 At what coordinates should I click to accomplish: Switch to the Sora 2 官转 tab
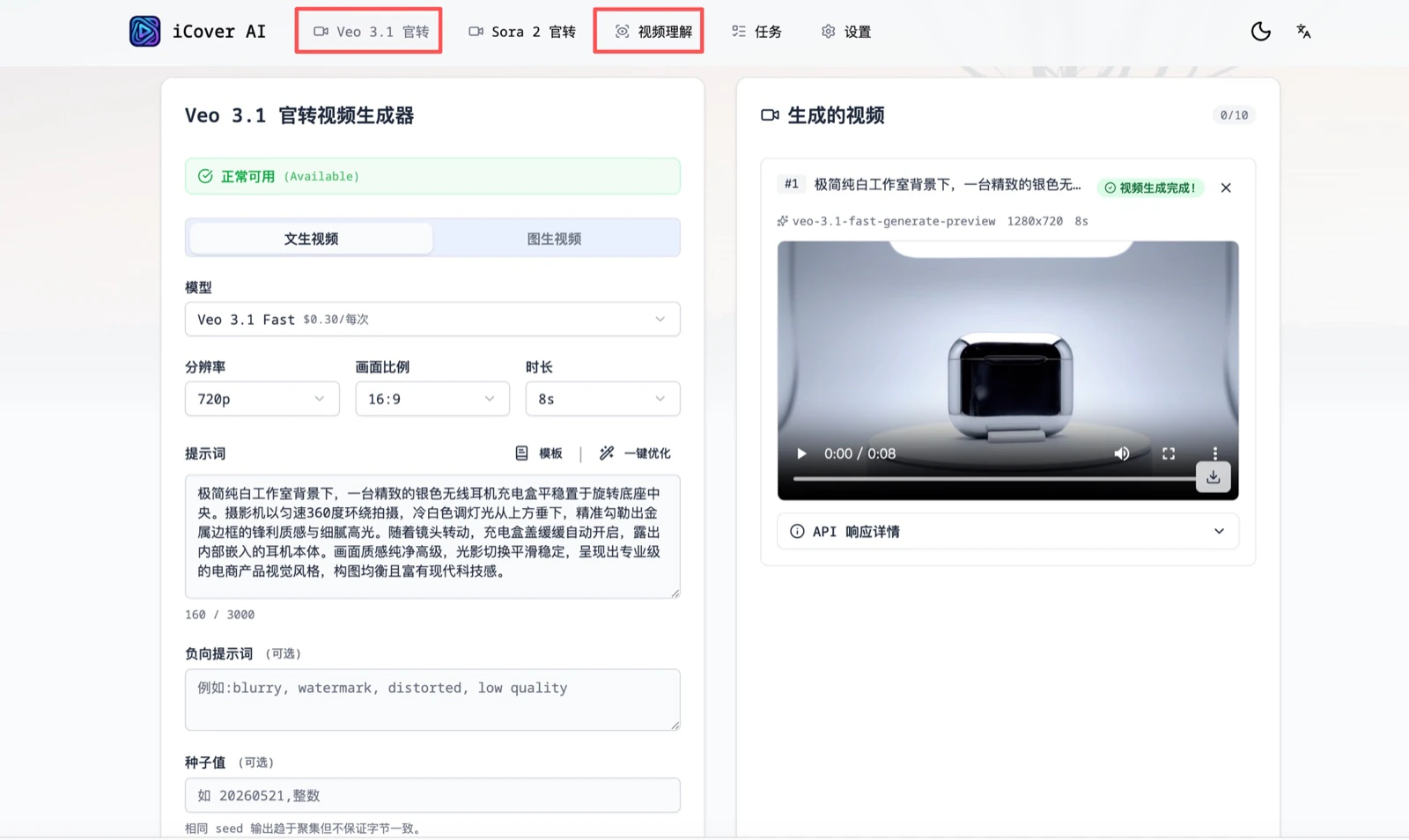point(522,32)
